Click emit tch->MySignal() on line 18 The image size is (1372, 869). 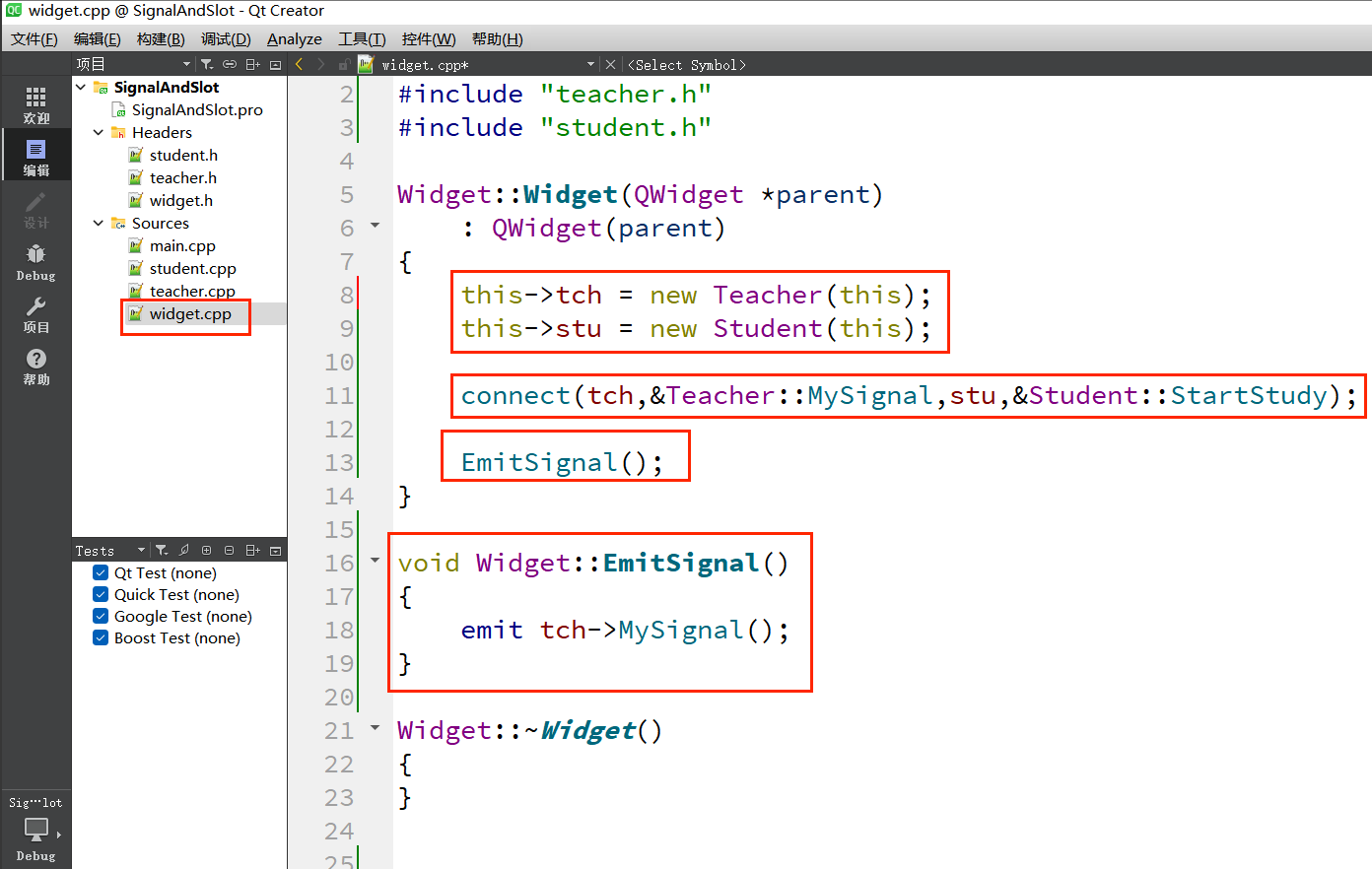(625, 630)
